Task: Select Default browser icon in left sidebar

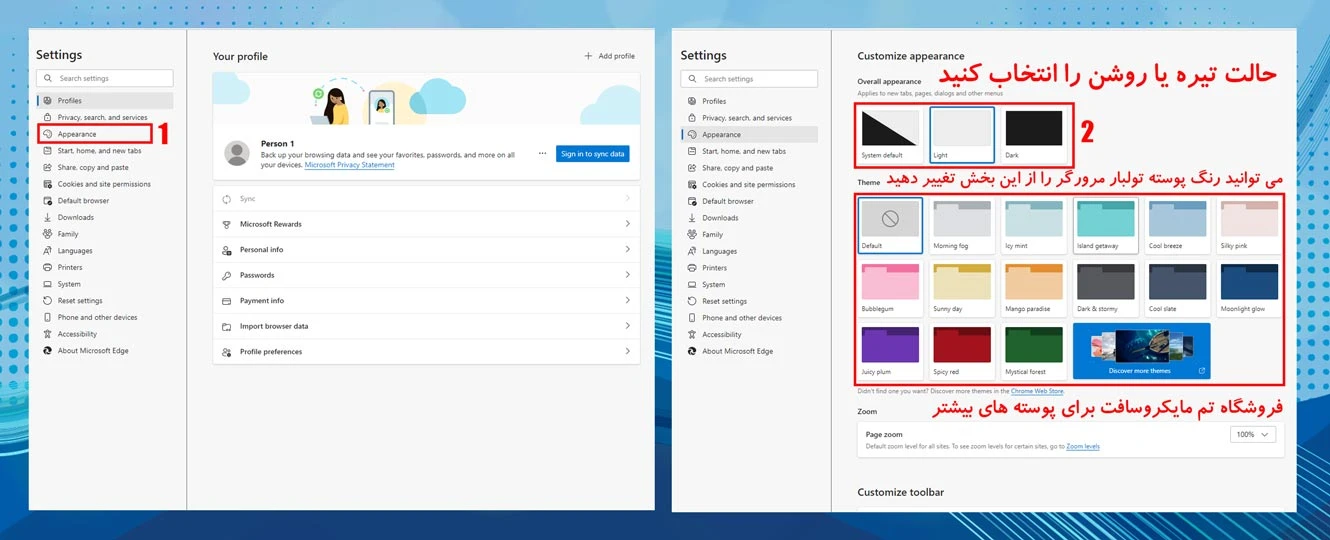Action: 47,201
